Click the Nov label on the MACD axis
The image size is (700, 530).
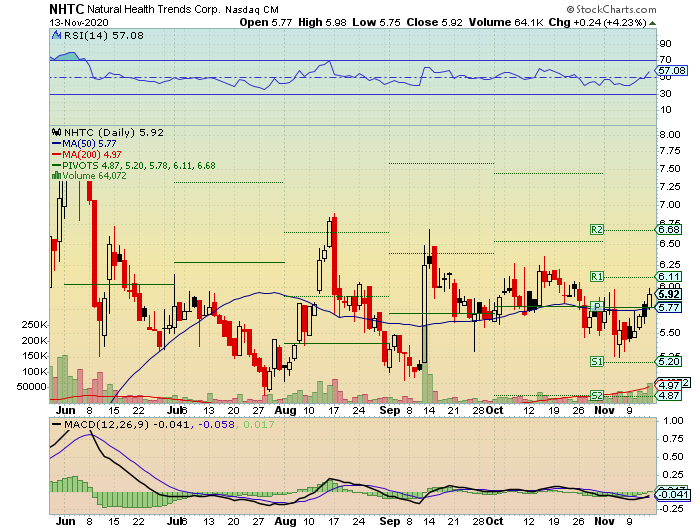pos(604,522)
